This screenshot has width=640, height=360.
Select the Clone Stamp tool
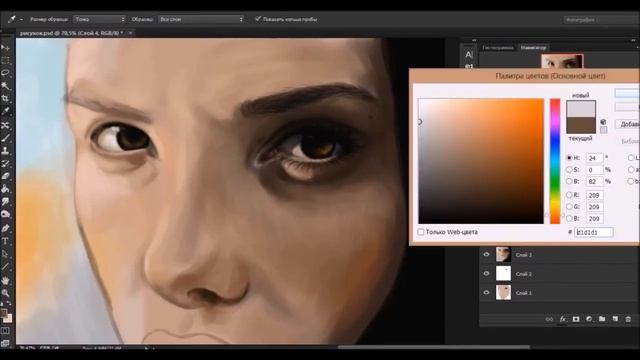pyautogui.click(x=5, y=151)
